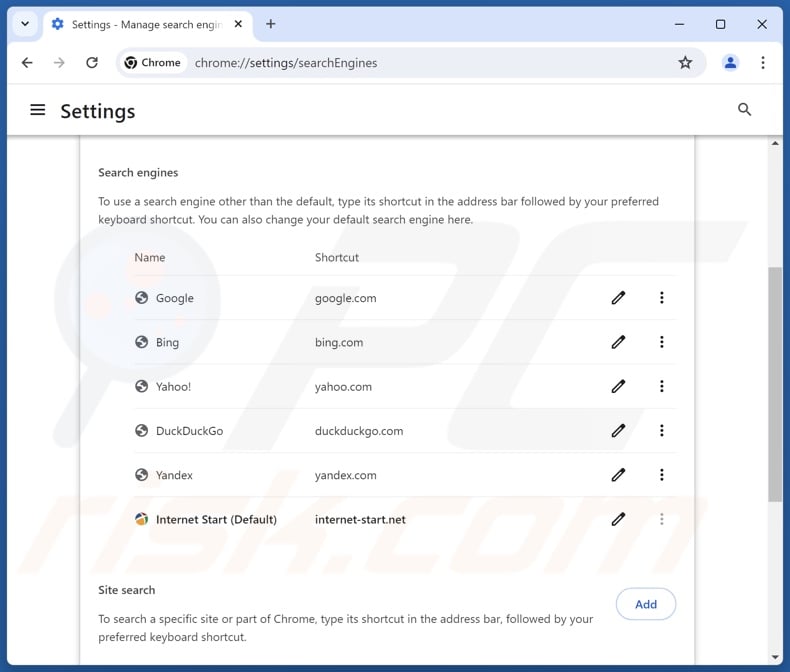The width and height of the screenshot is (790, 672).
Task: Open the profile avatar menu
Action: tap(730, 63)
